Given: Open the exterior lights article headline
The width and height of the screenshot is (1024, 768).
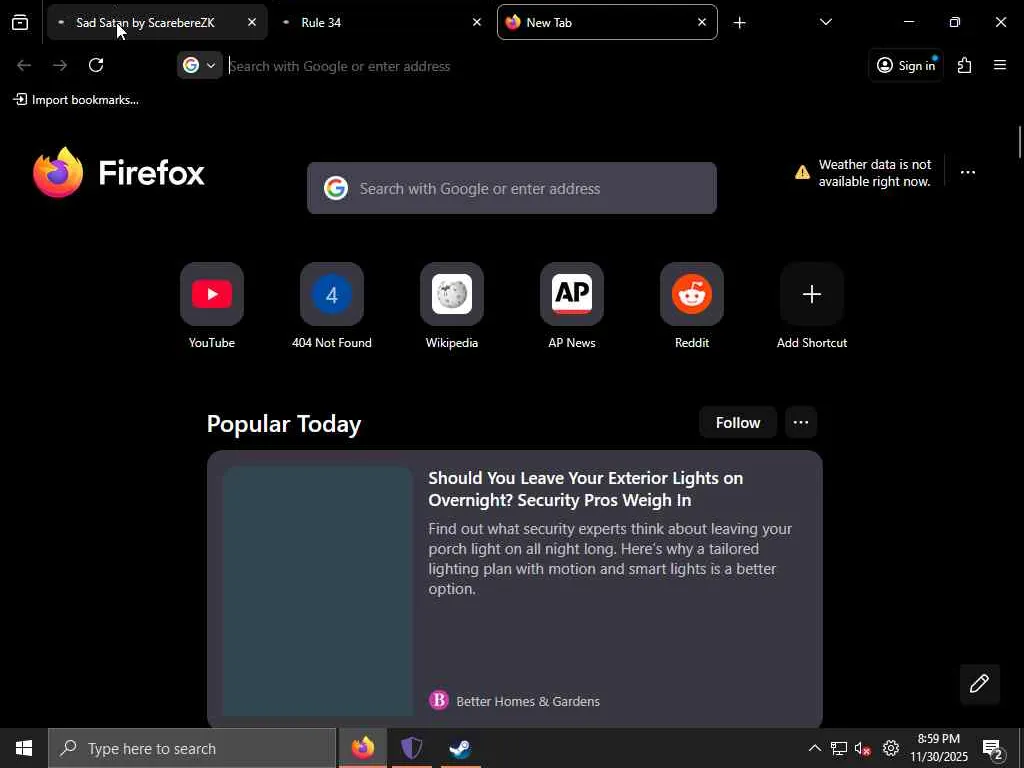Looking at the screenshot, I should coord(586,488).
